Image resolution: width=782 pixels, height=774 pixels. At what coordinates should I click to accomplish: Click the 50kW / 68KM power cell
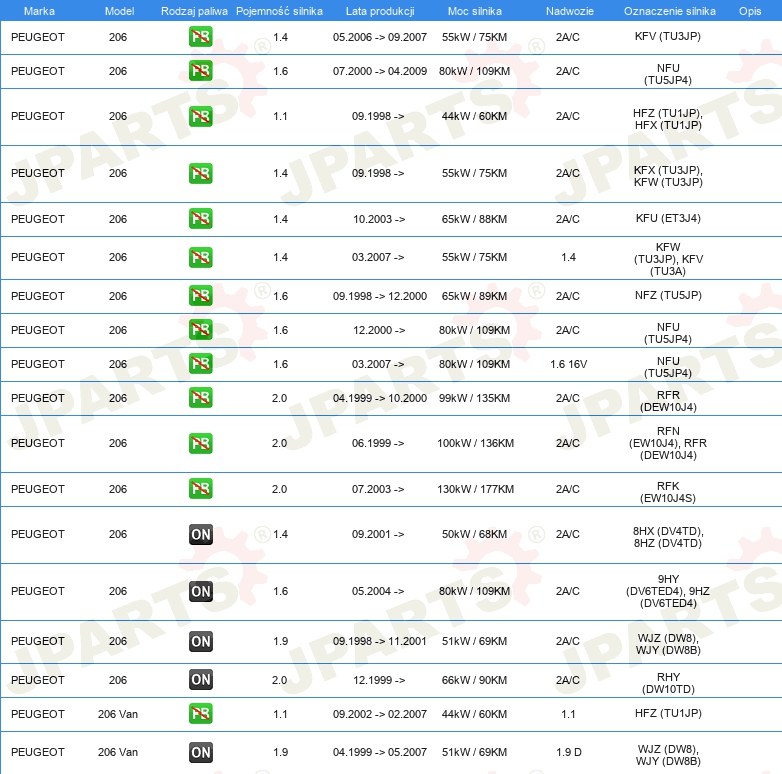pos(474,534)
